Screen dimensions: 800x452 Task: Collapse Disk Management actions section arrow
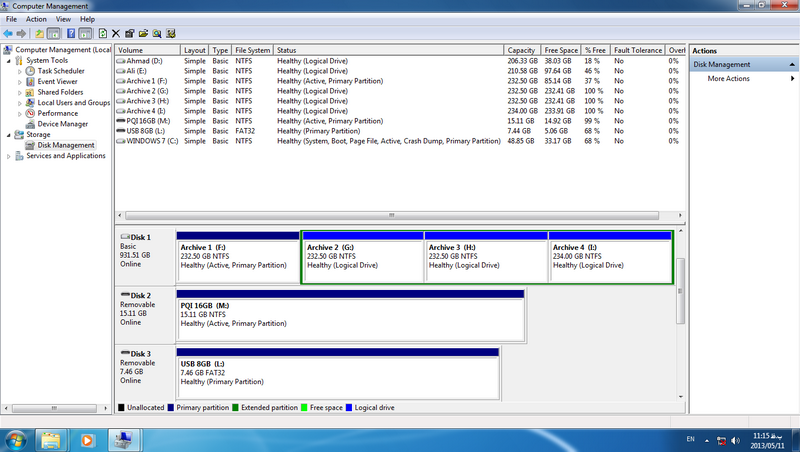click(792, 65)
